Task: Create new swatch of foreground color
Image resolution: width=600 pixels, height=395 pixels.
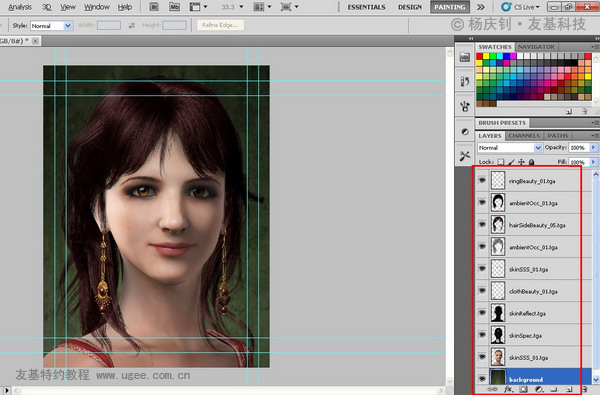Action: click(x=569, y=111)
